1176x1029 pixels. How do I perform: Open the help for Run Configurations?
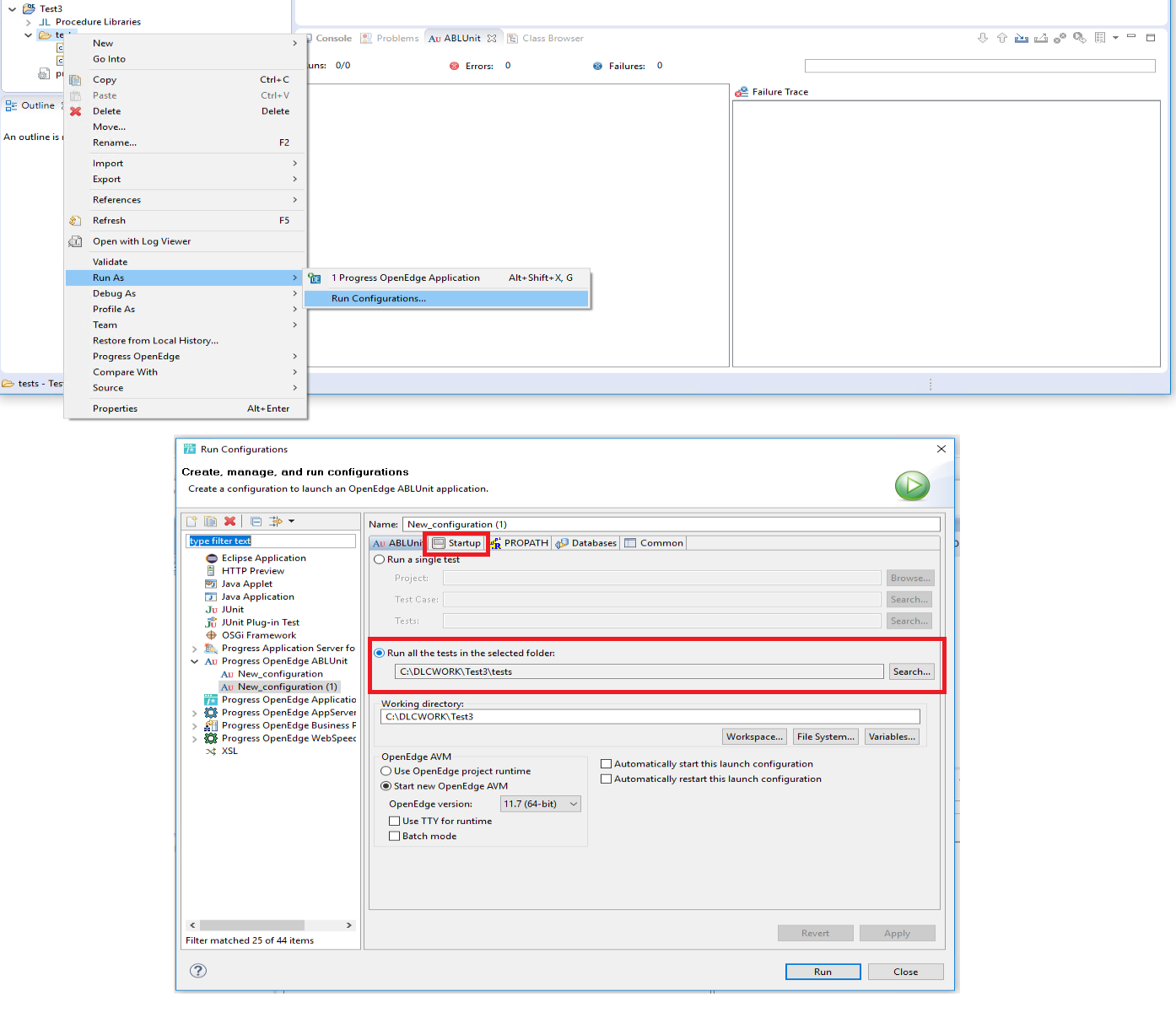coord(197,971)
